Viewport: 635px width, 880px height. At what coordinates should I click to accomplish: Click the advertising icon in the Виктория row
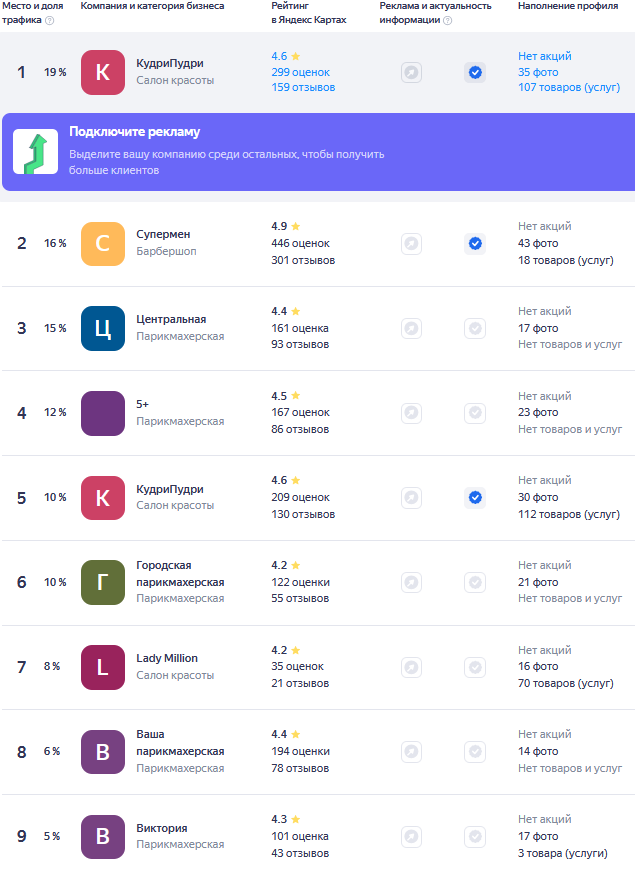coord(411,836)
